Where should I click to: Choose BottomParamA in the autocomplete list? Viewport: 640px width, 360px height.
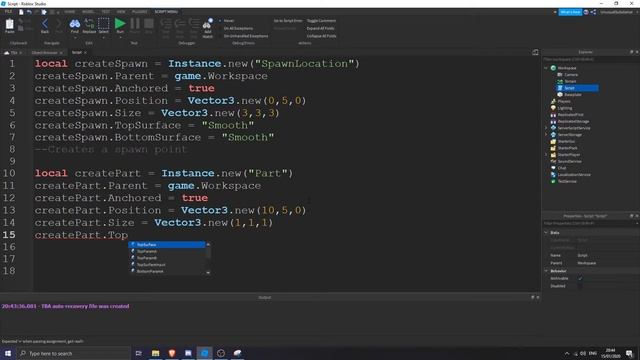pyautogui.click(x=167, y=271)
